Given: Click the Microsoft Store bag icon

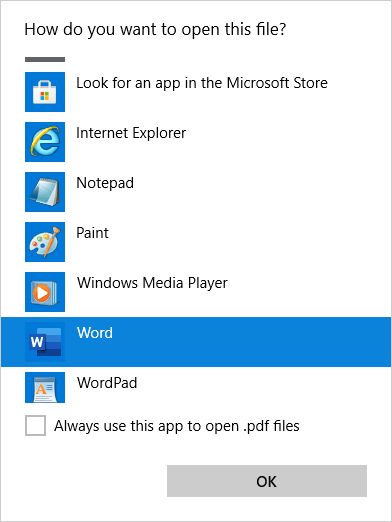Looking at the screenshot, I should 45,92.
